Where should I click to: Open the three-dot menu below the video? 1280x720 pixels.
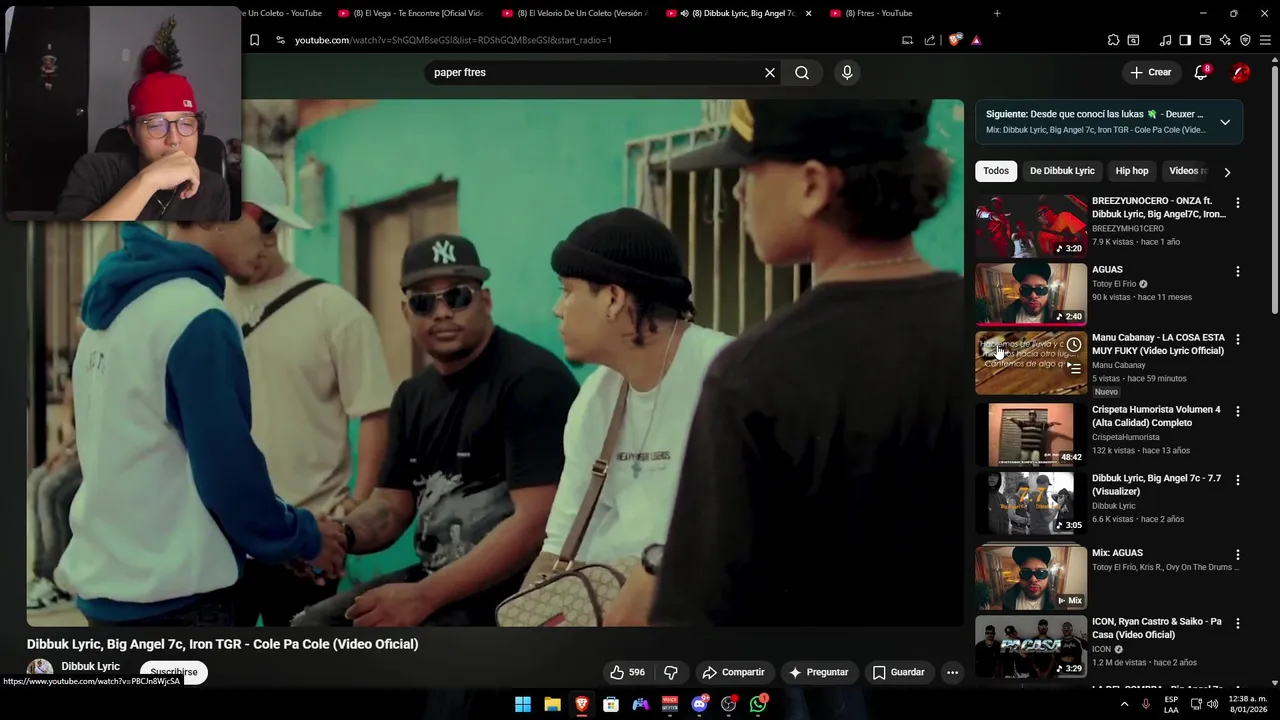[x=952, y=672]
